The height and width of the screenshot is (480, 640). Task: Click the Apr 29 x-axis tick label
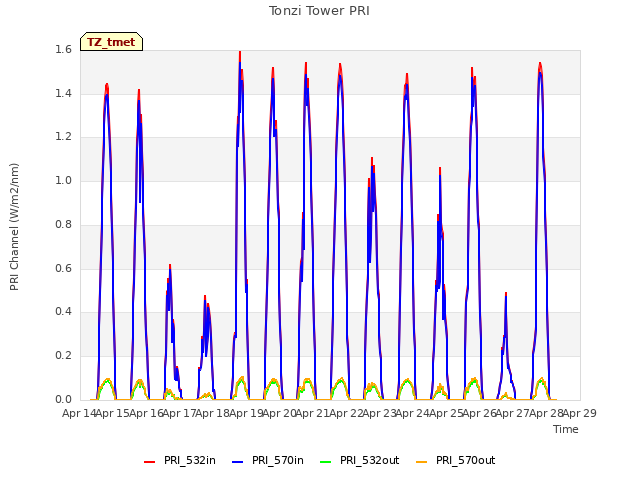tap(579, 413)
